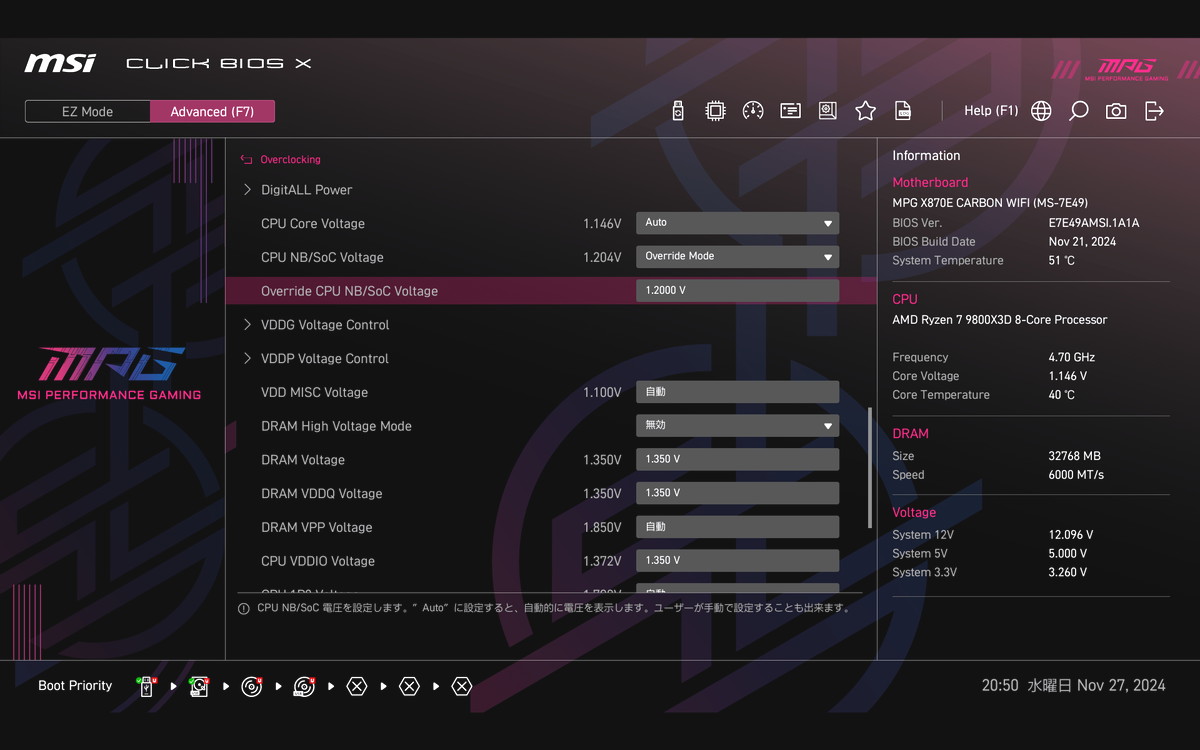Select the USB key boot priority device
The width and height of the screenshot is (1200, 750).
coord(147,687)
